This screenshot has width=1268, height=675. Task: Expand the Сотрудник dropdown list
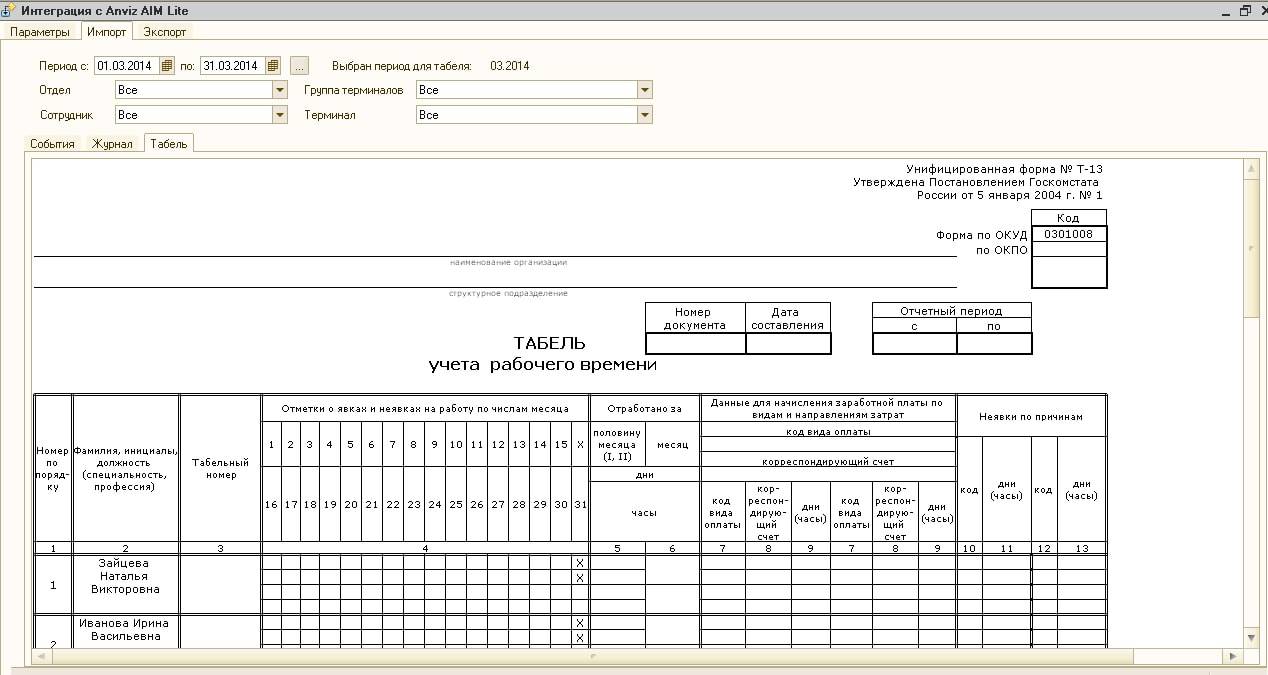coord(280,115)
